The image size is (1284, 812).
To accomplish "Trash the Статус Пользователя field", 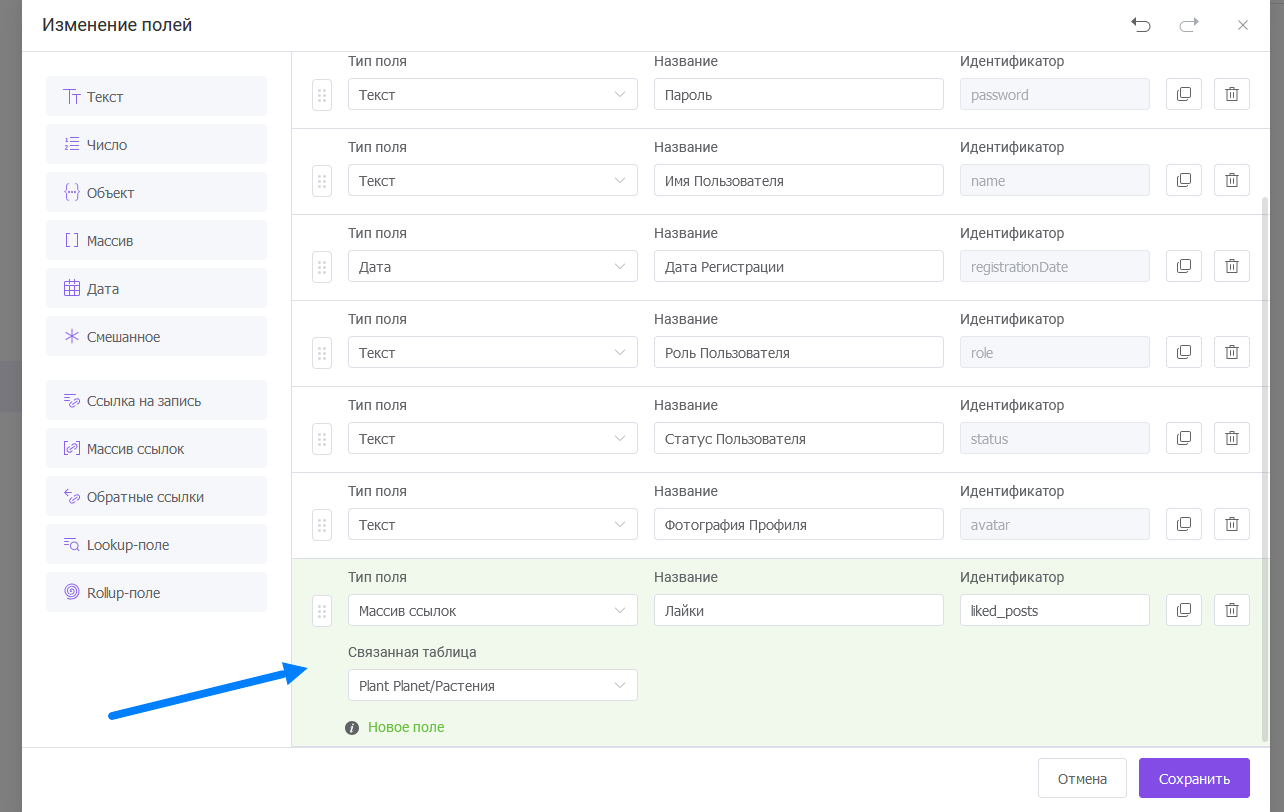I will tap(1232, 438).
